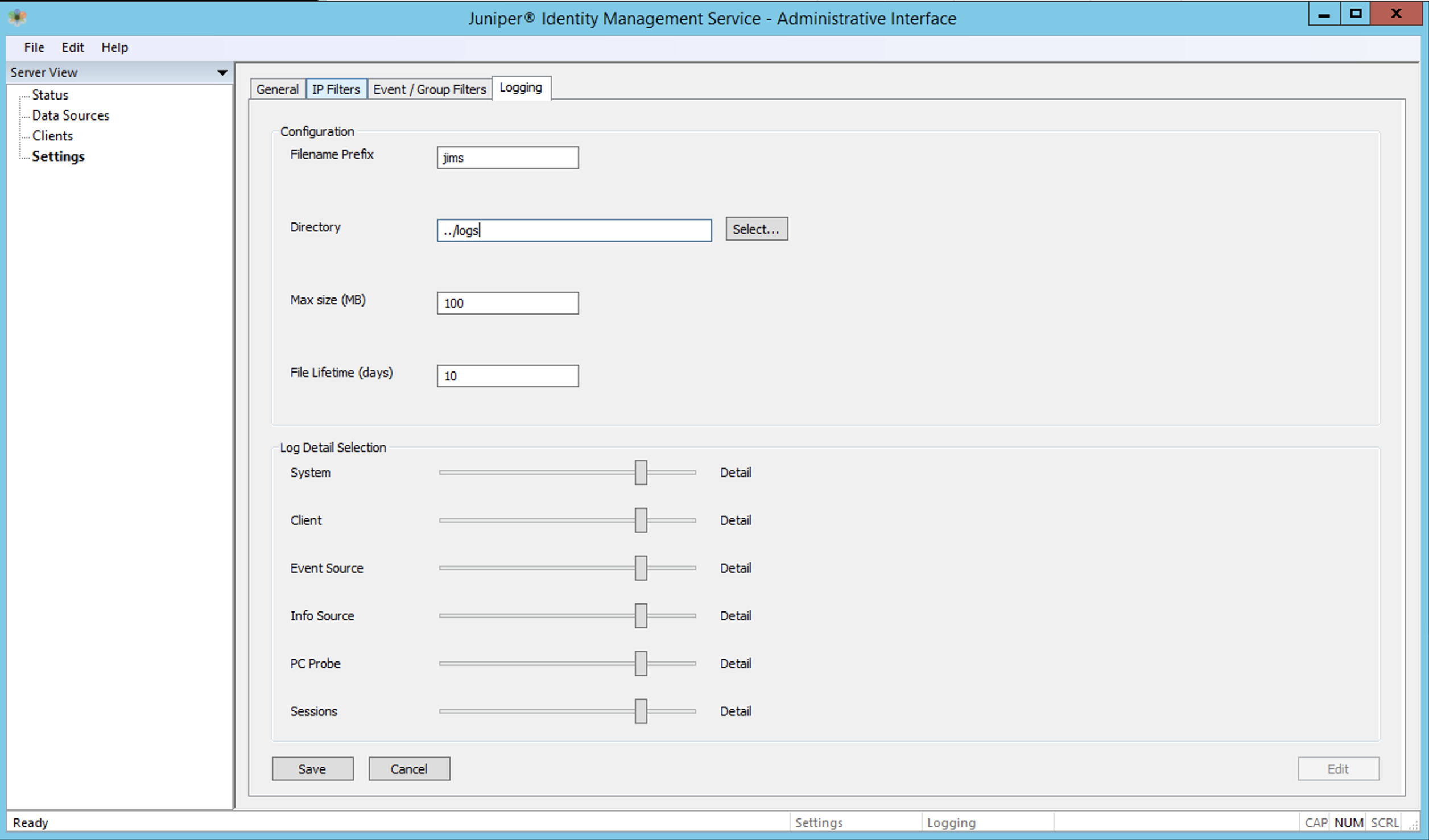This screenshot has width=1429, height=840.
Task: Select Data Sources in the server tree
Action: point(71,115)
